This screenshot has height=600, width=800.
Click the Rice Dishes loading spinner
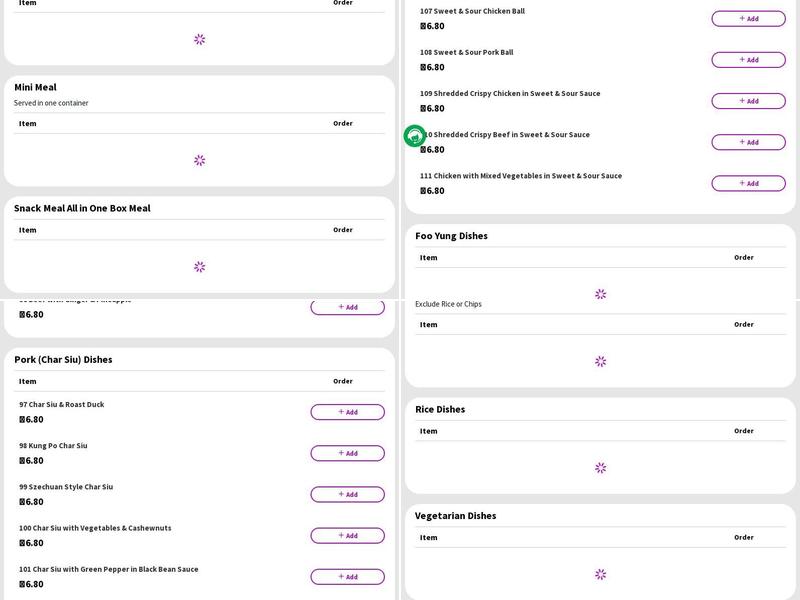pos(600,468)
